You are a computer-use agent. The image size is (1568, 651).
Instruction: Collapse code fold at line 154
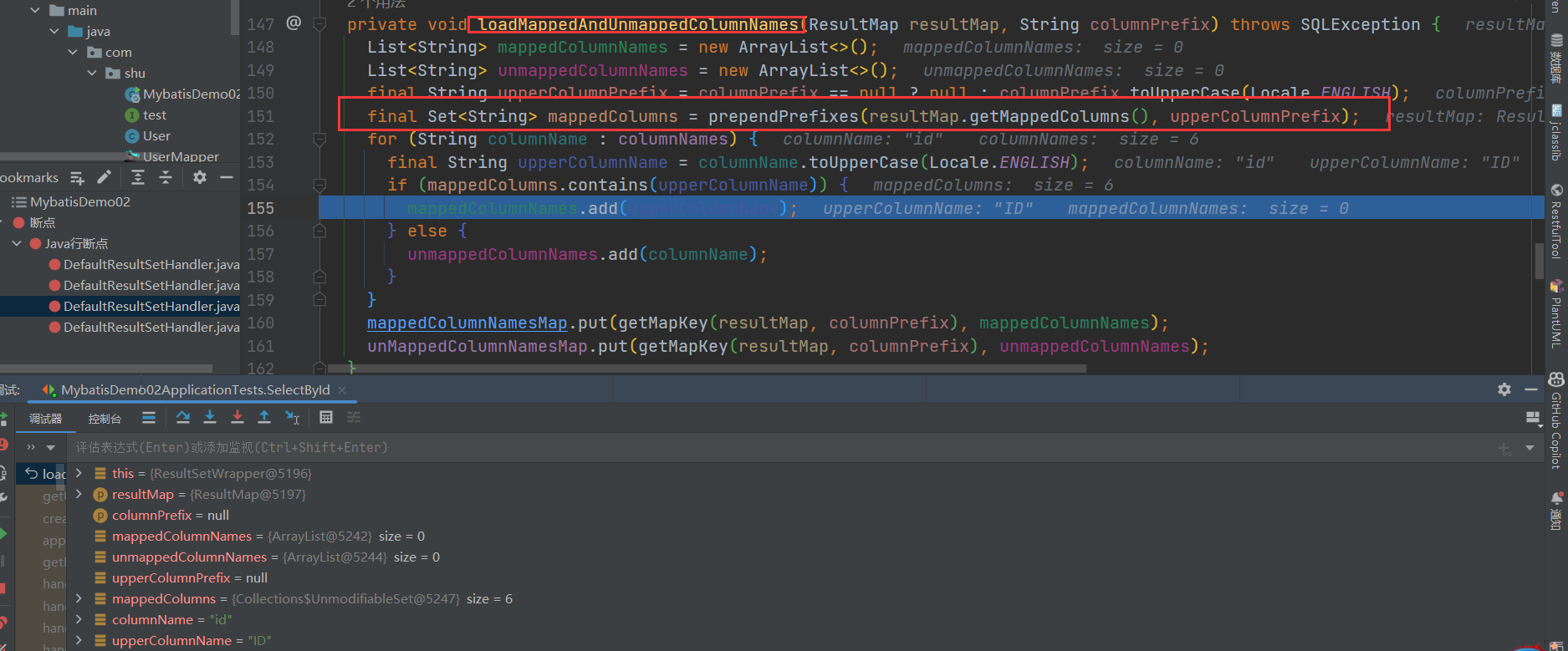click(x=319, y=185)
